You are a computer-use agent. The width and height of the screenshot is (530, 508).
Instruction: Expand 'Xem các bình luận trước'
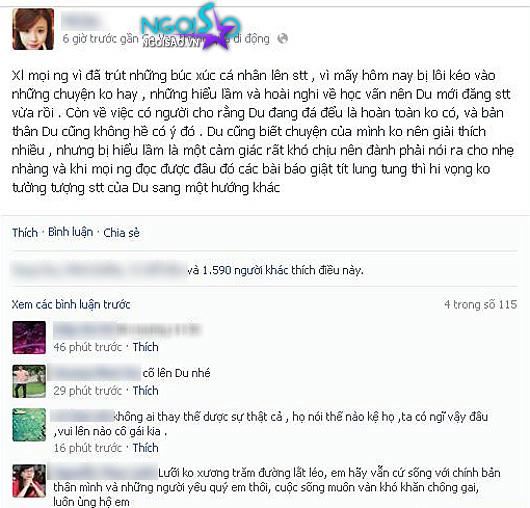click(71, 305)
